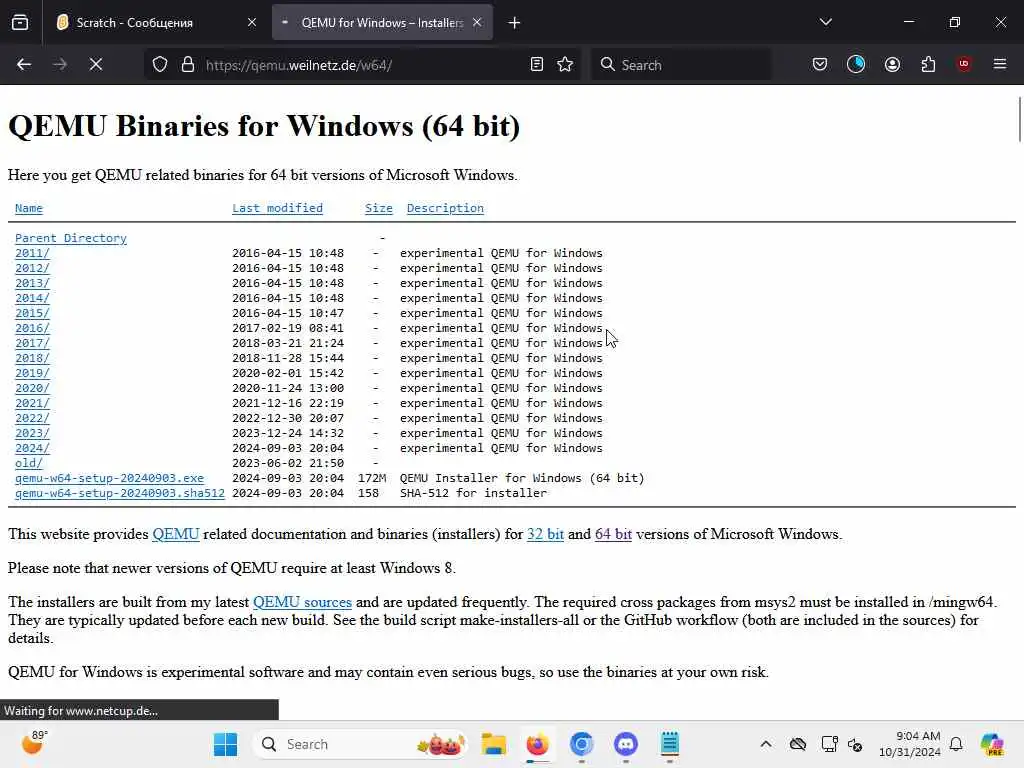The width and height of the screenshot is (1024, 768).
Task: Open the 2011/ folder
Action: point(32,253)
